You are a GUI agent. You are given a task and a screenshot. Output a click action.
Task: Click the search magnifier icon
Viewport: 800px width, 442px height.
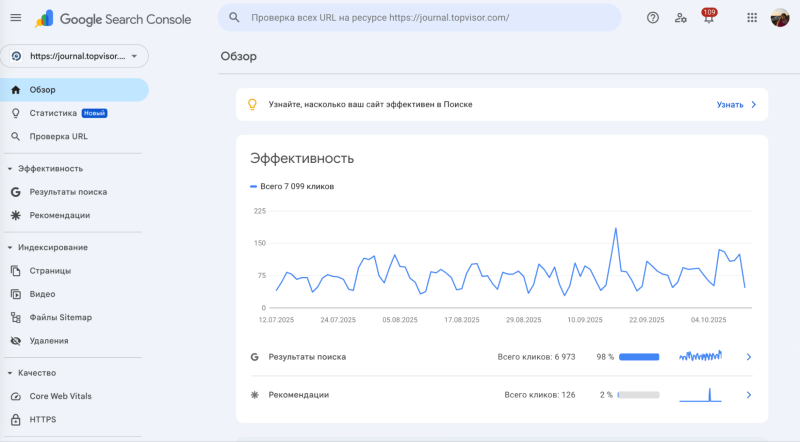pyautogui.click(x=234, y=17)
